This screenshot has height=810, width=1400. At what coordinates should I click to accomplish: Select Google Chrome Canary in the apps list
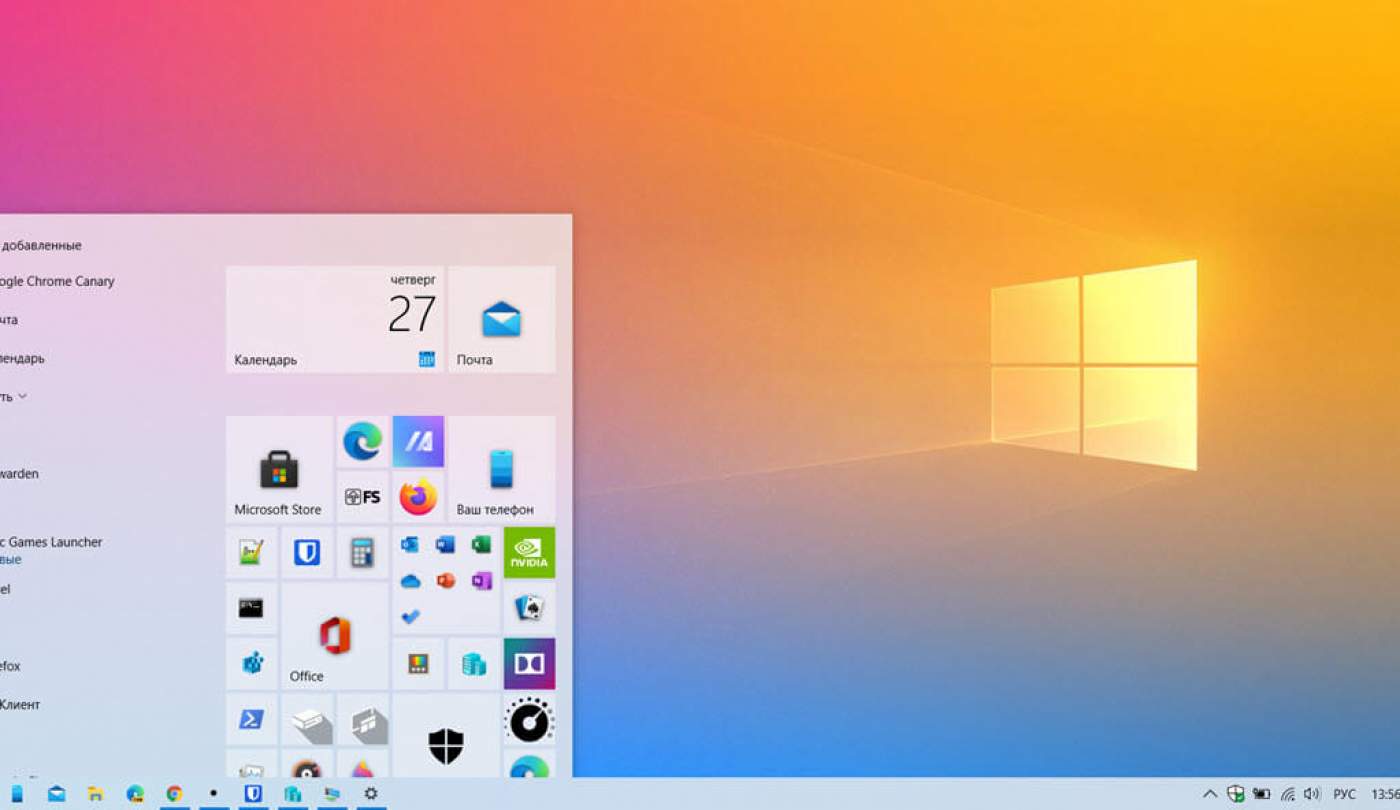point(57,281)
